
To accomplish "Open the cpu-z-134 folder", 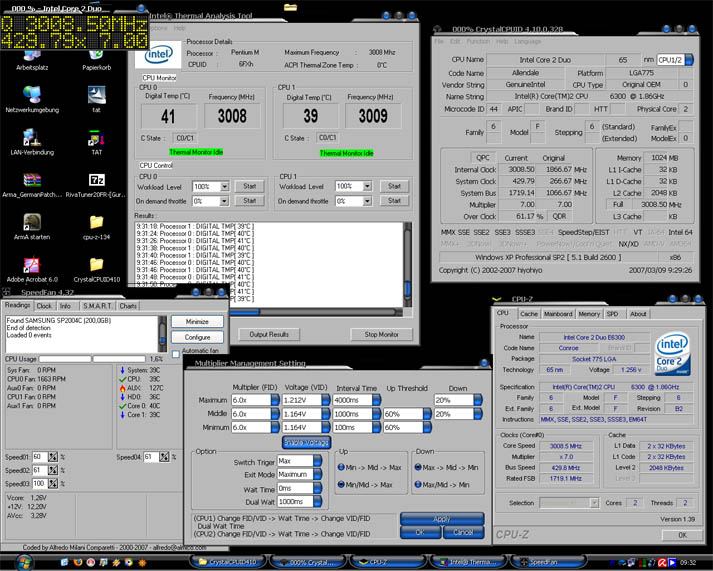I will coord(96,226).
